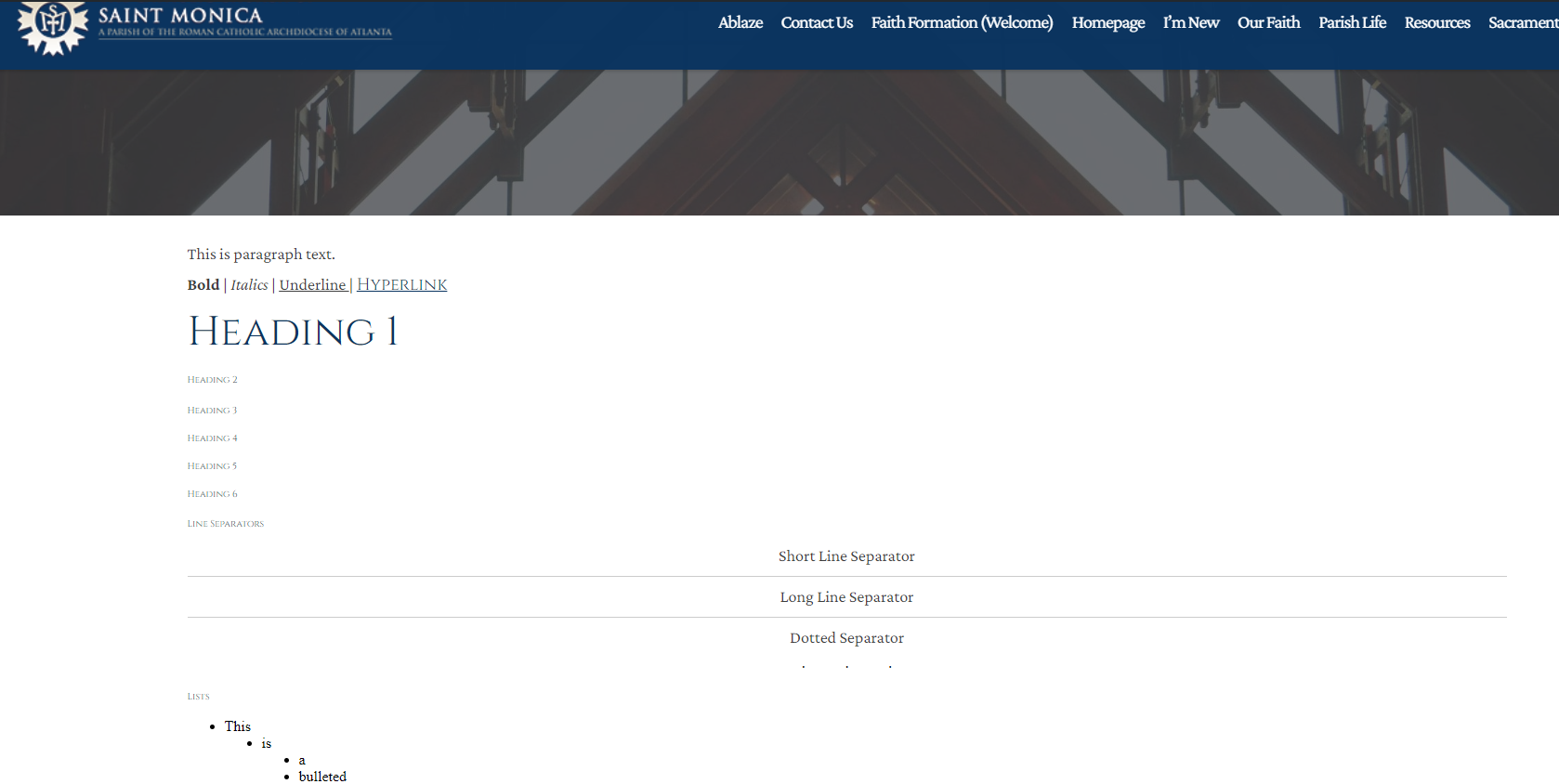Click the Dotted Separator label

845,638
